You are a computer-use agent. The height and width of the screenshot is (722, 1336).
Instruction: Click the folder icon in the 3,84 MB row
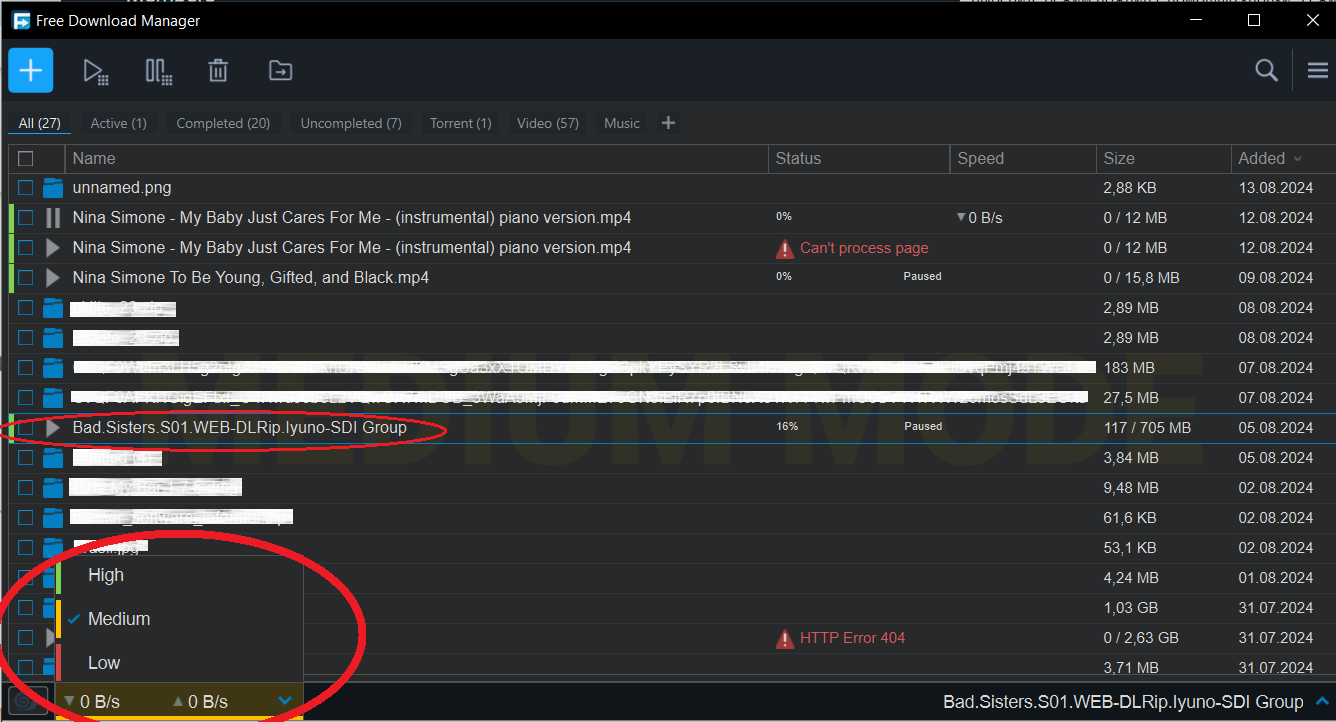point(53,458)
